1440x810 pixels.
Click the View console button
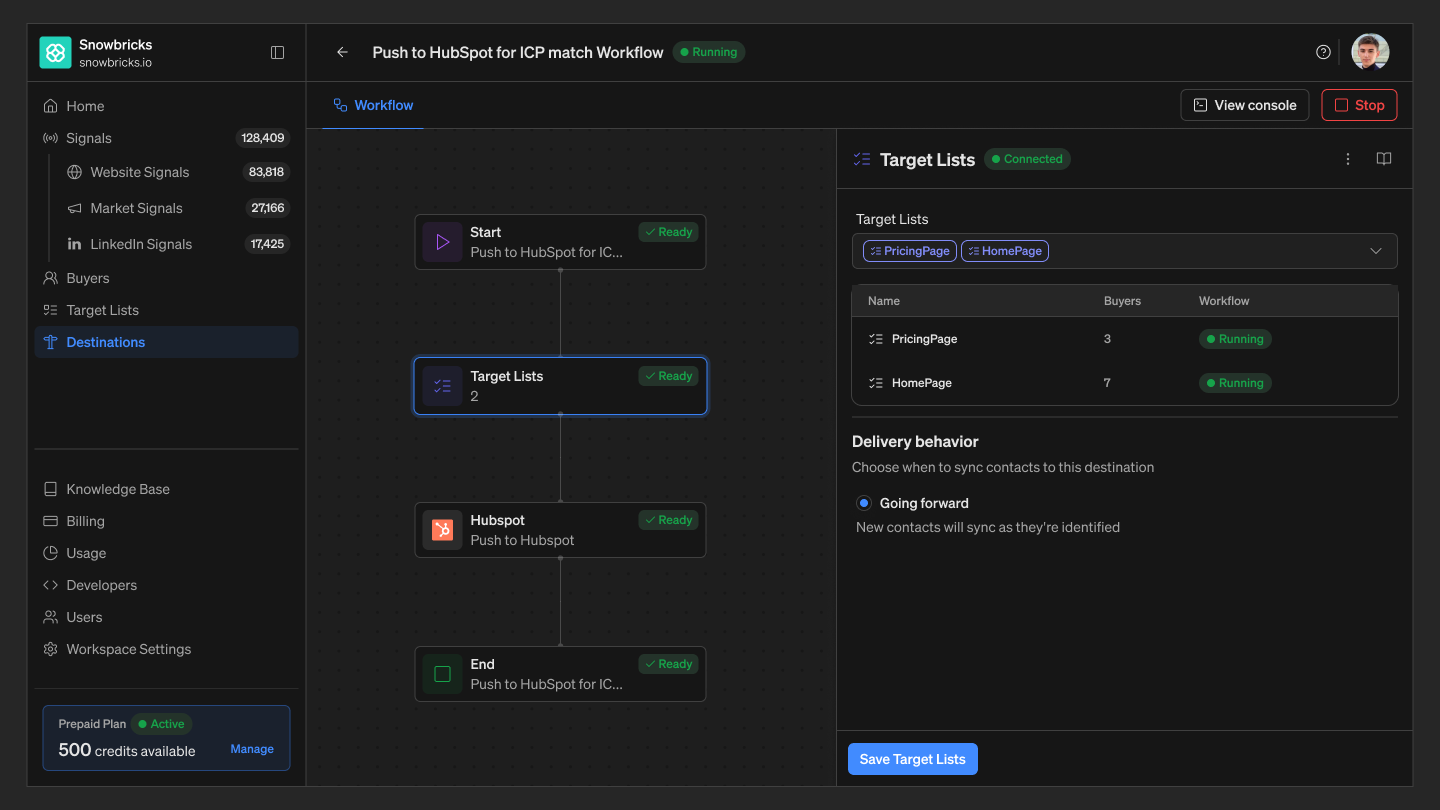(x=1245, y=105)
